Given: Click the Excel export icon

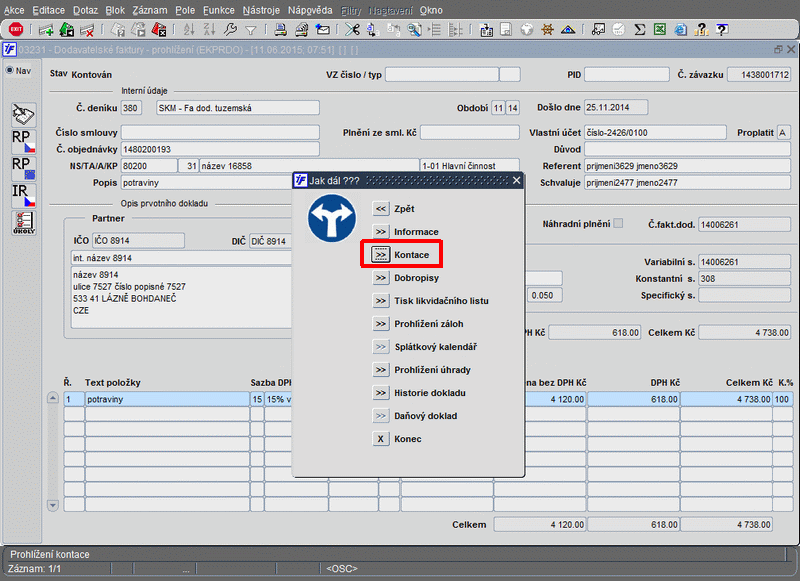Looking at the screenshot, I should pos(660,30).
